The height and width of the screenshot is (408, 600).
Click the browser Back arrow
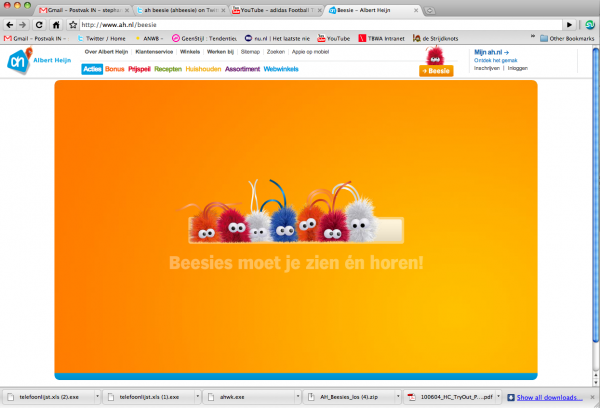tap(10, 25)
